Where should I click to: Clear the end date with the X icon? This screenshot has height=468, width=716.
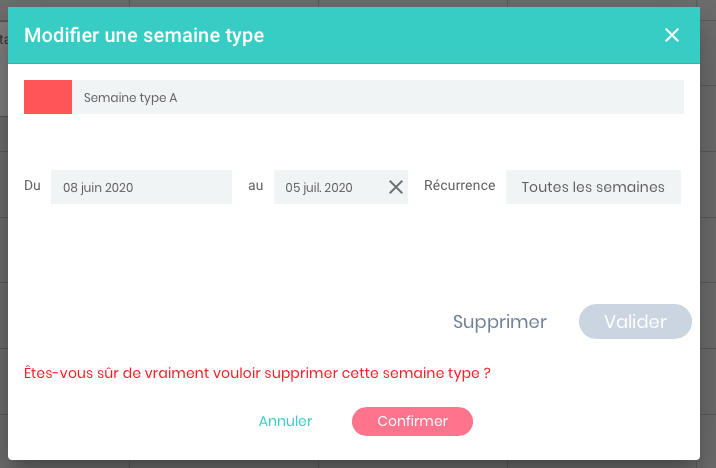(x=395, y=187)
